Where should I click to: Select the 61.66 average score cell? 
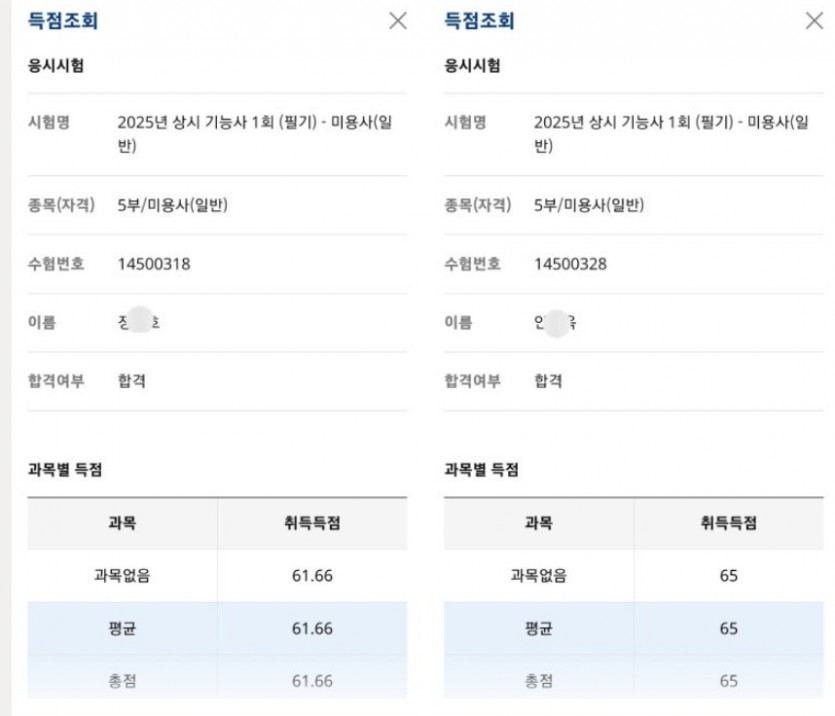[x=312, y=629]
